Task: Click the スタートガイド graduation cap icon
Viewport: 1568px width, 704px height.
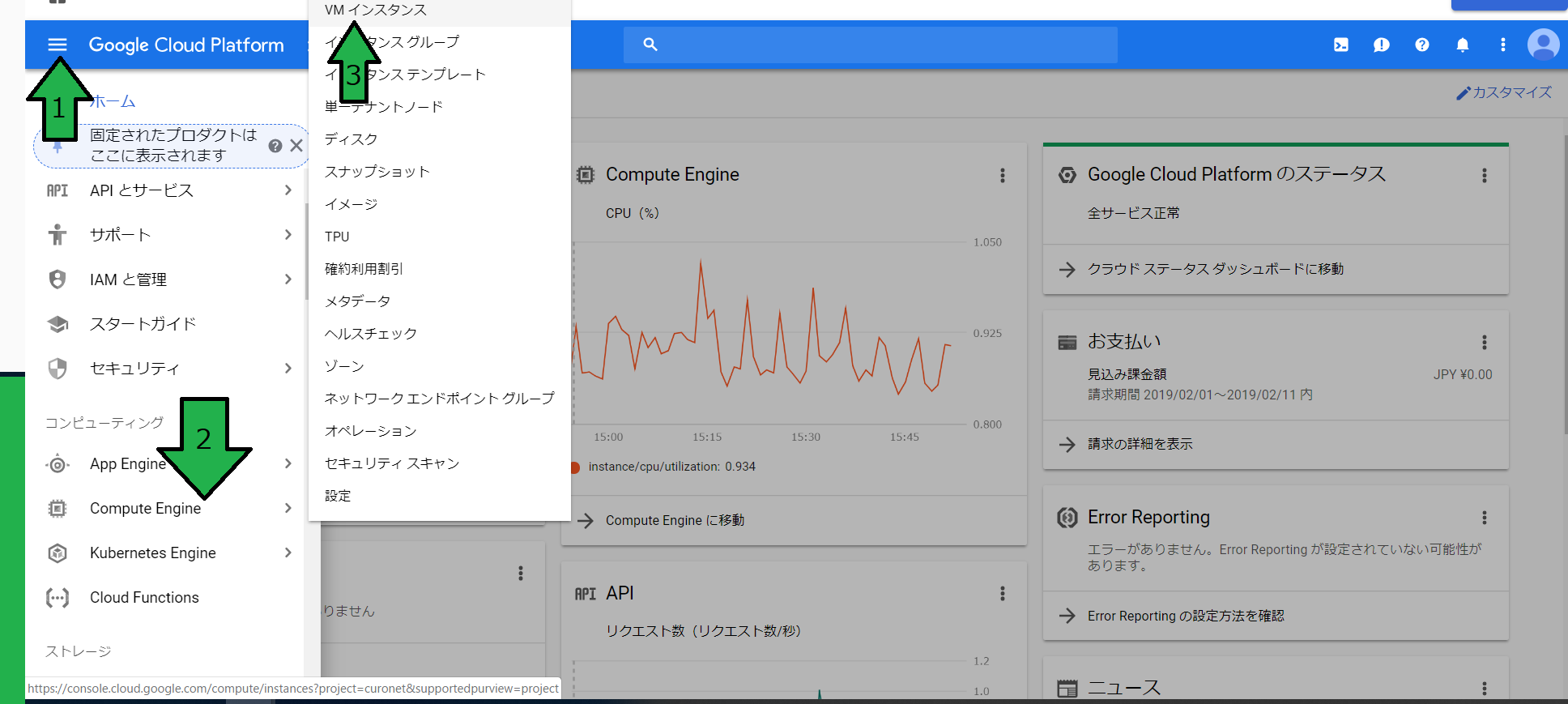Action: click(x=58, y=324)
